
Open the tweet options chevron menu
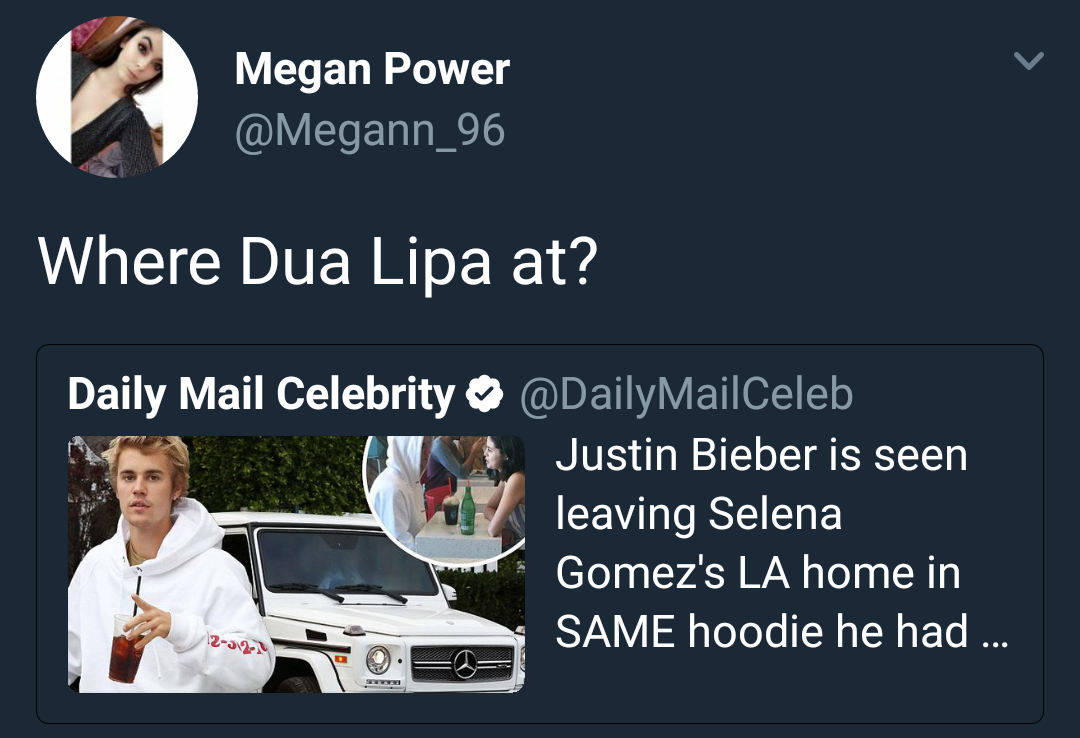(1029, 61)
